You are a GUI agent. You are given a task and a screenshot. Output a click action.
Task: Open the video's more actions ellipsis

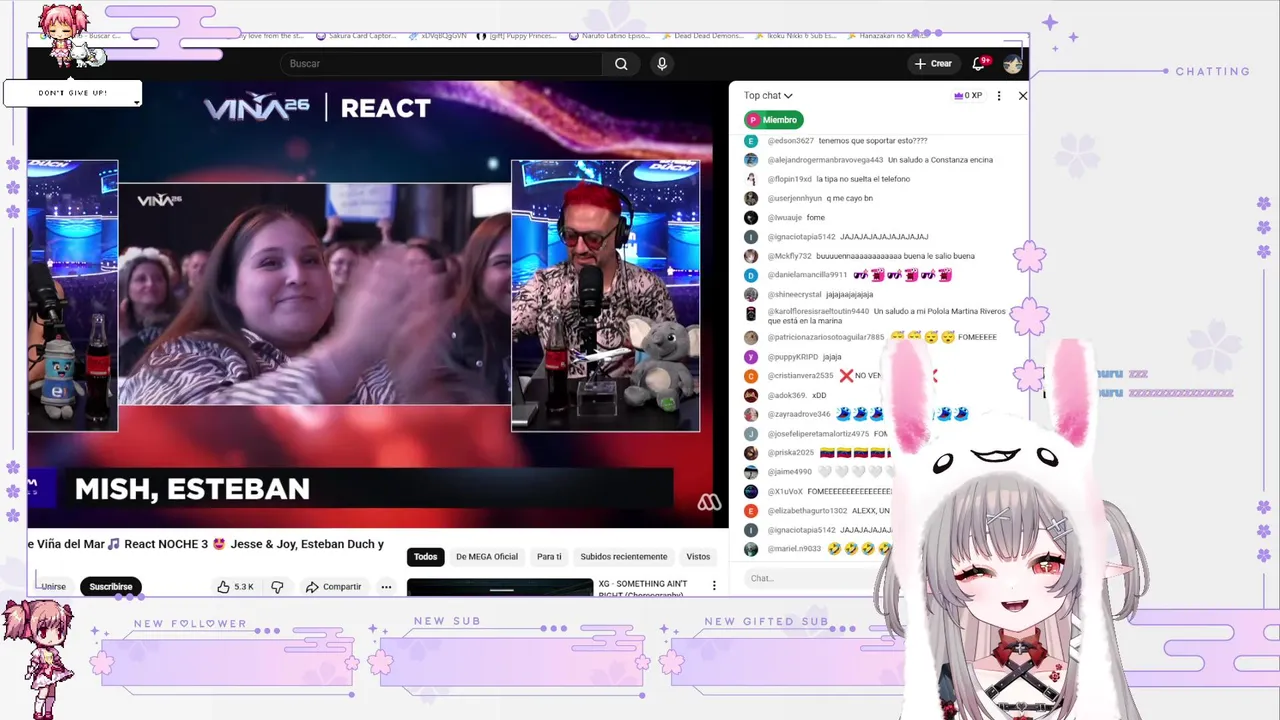pos(386,587)
